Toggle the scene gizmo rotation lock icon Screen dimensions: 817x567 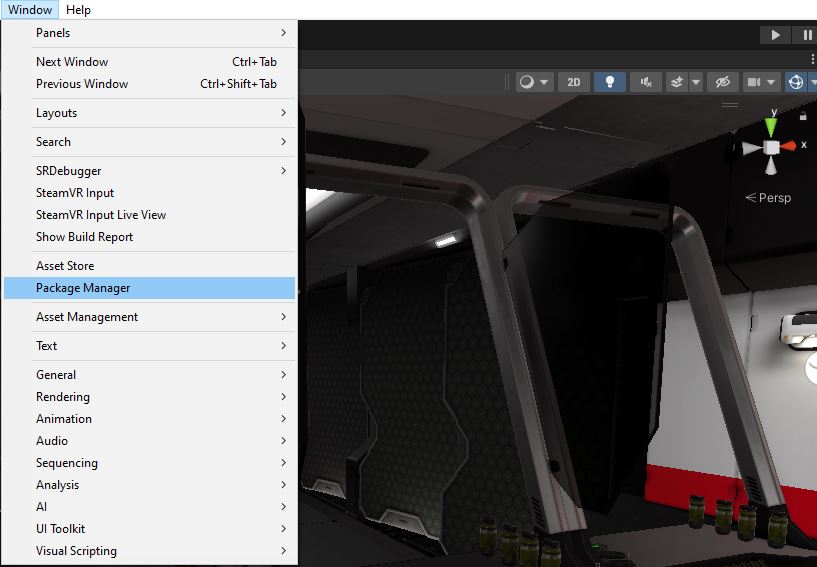803,116
